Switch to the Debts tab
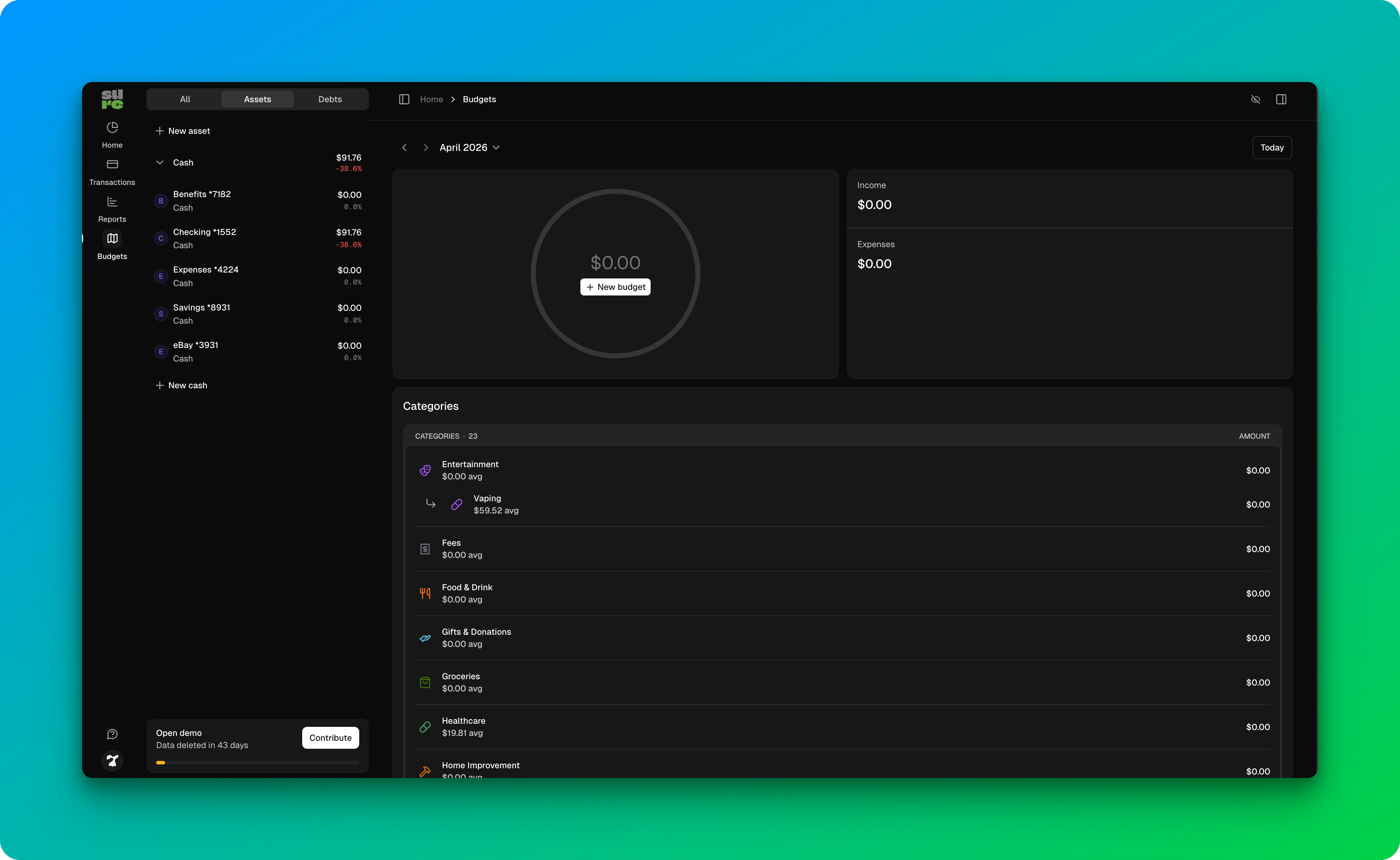 click(x=330, y=99)
